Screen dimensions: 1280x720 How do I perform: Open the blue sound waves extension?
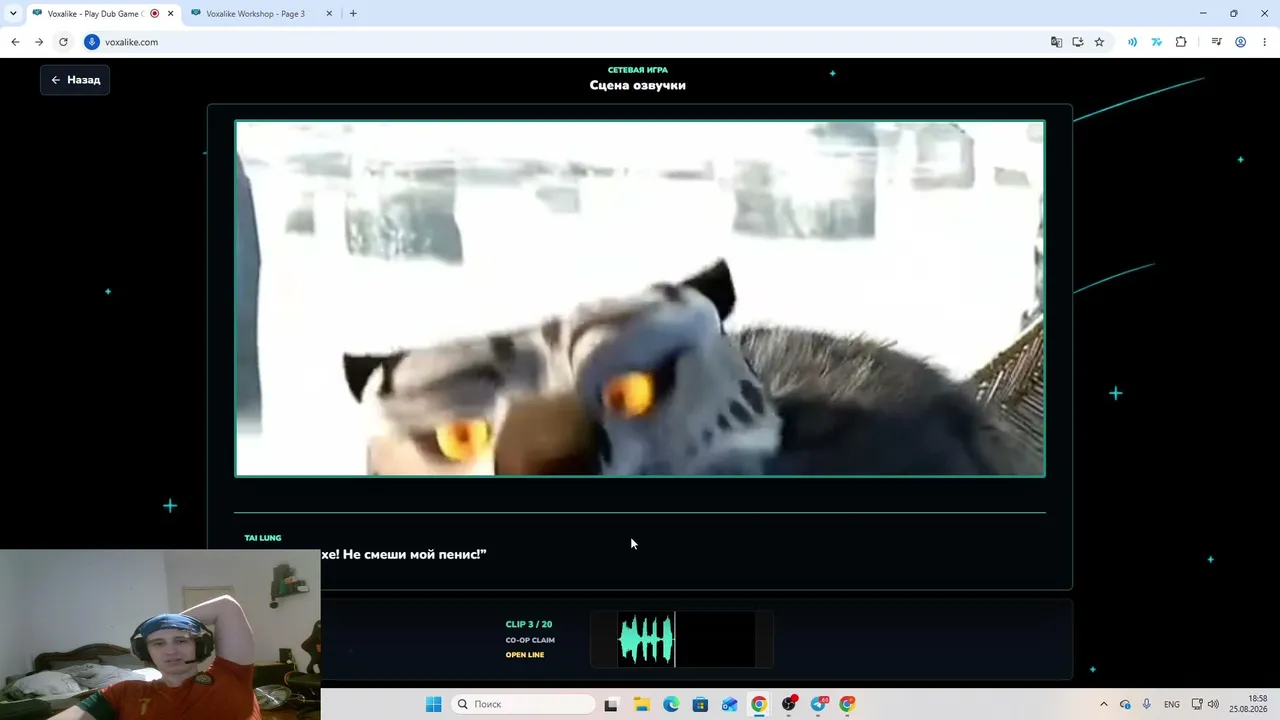click(1132, 42)
